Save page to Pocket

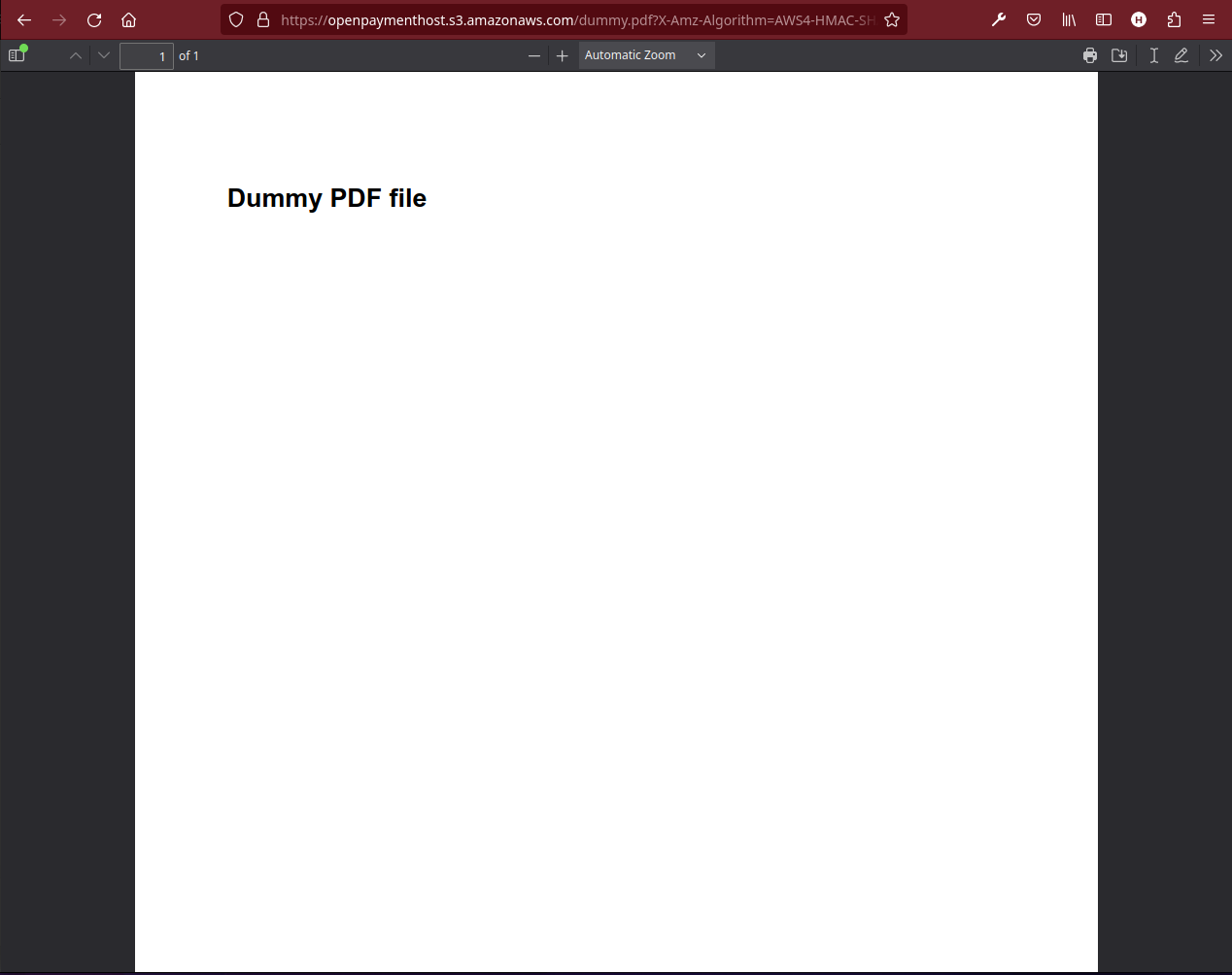click(1034, 19)
